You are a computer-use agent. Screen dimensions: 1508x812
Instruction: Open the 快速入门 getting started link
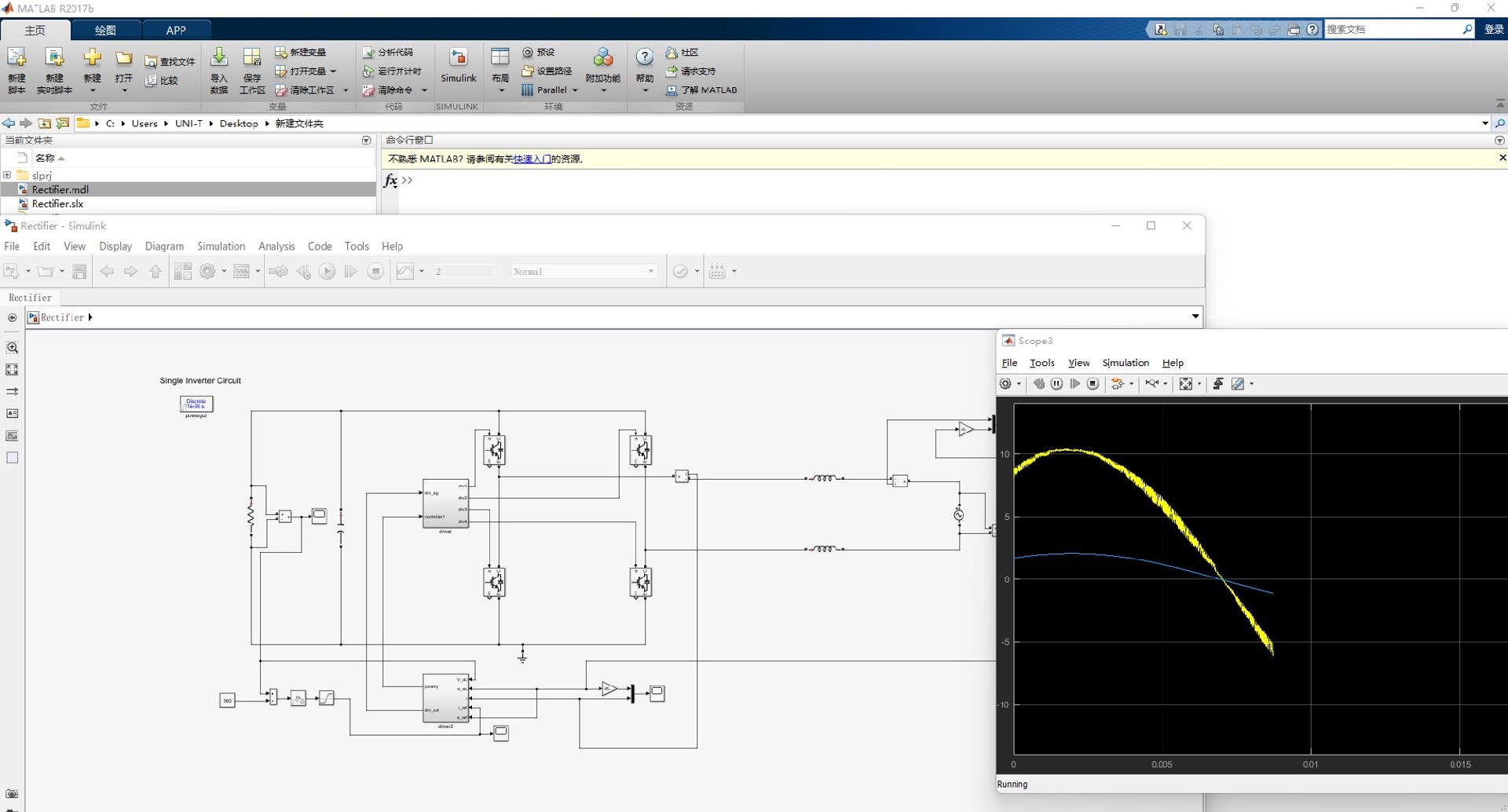pyautogui.click(x=532, y=159)
